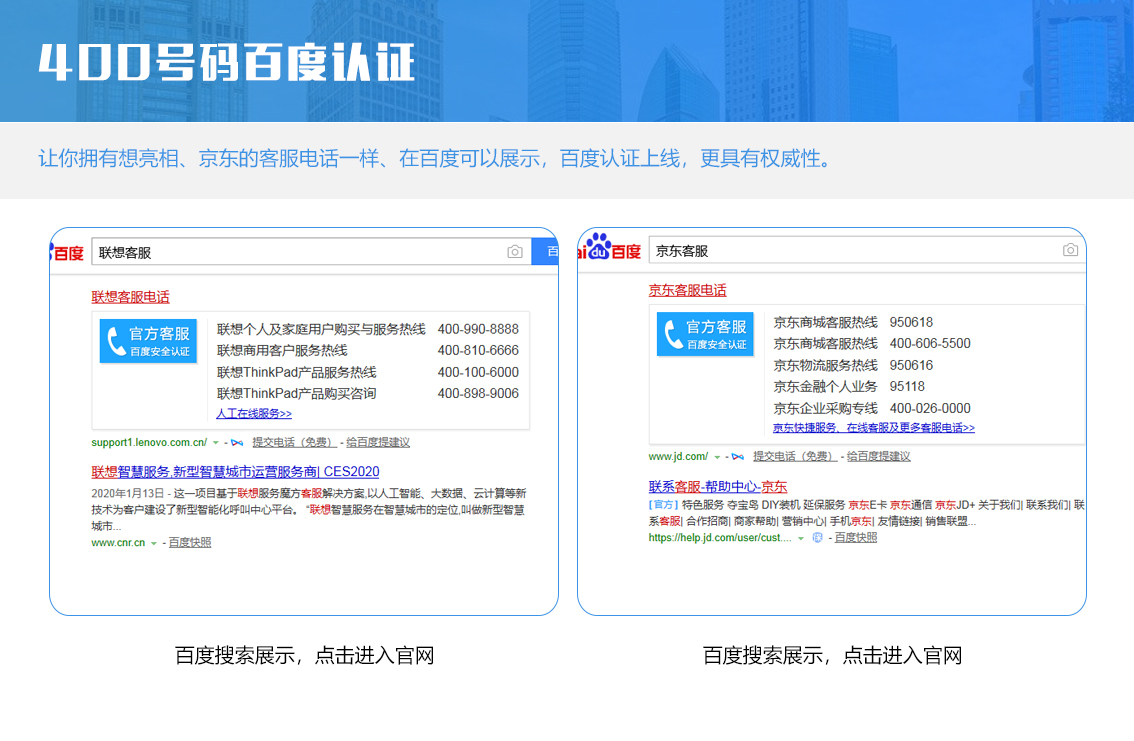Viewport: 1134px width, 741px height.
Task: Expand dropdown arrow after www.cnr.cn
Action: coord(153,544)
